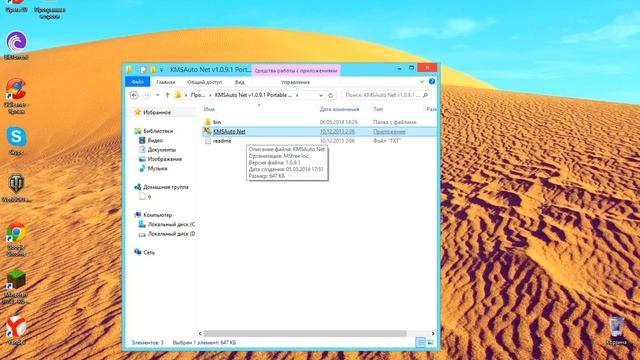Select Библиотеки in navigation pane
This screenshot has width=640, height=360.
click(158, 131)
